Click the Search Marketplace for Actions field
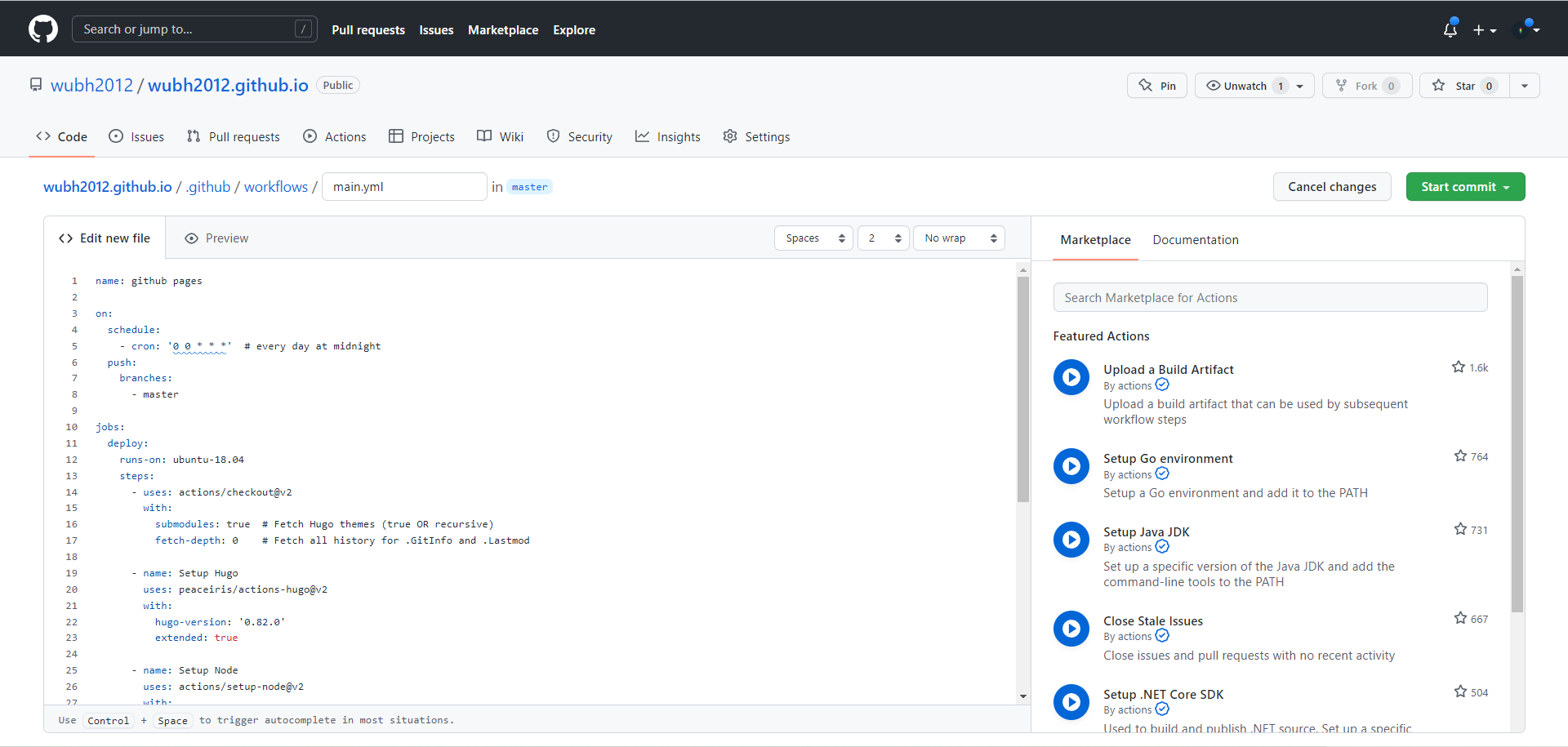Screen dimensions: 1568x747 1269,298
